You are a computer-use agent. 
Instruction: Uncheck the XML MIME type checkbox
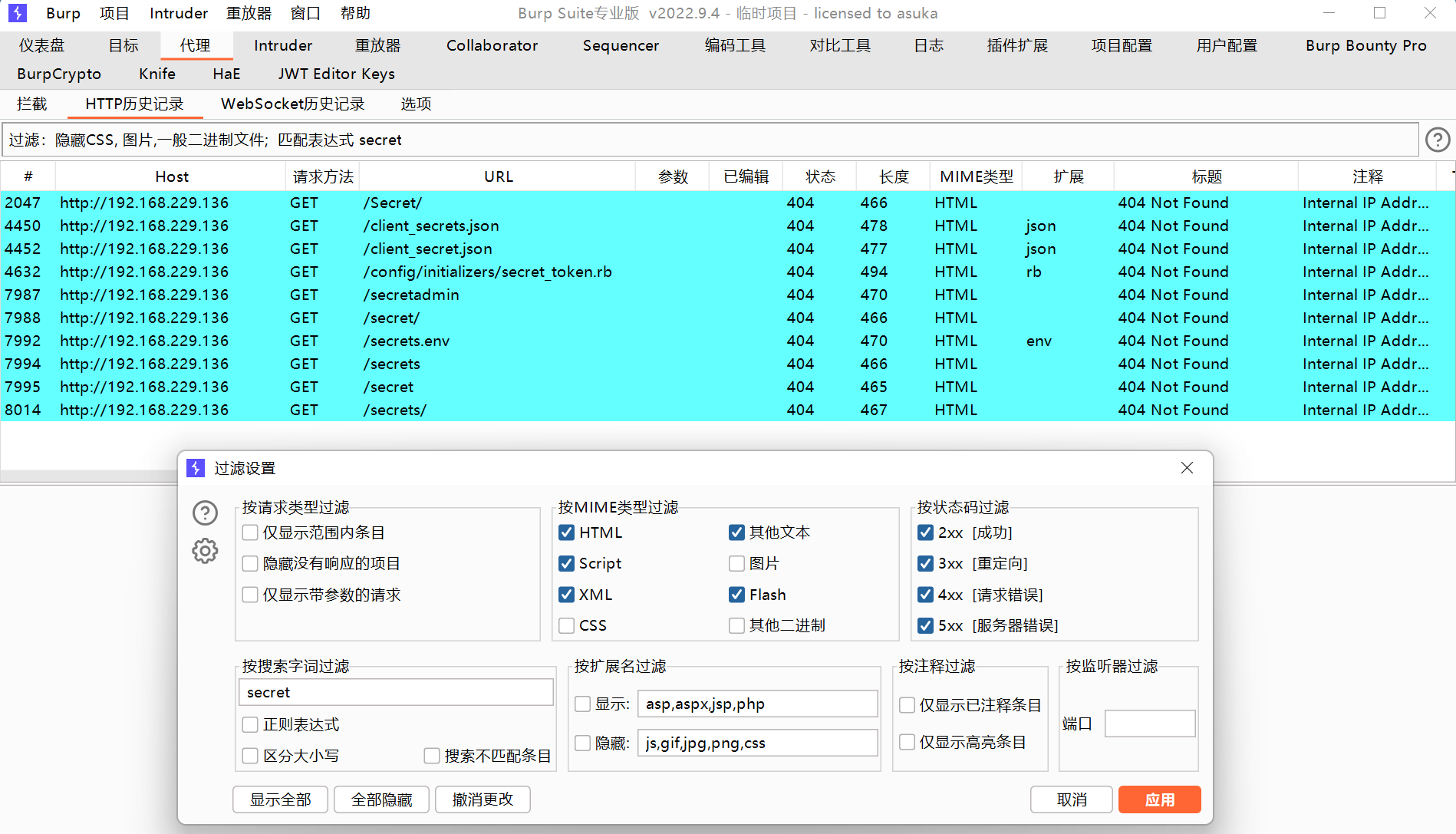click(567, 595)
